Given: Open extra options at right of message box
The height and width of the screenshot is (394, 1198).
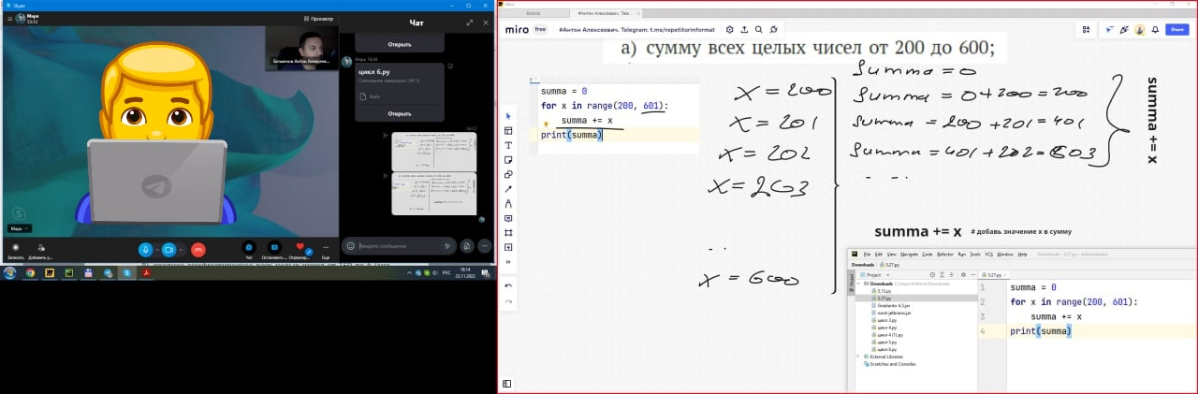Looking at the screenshot, I should click(x=484, y=246).
